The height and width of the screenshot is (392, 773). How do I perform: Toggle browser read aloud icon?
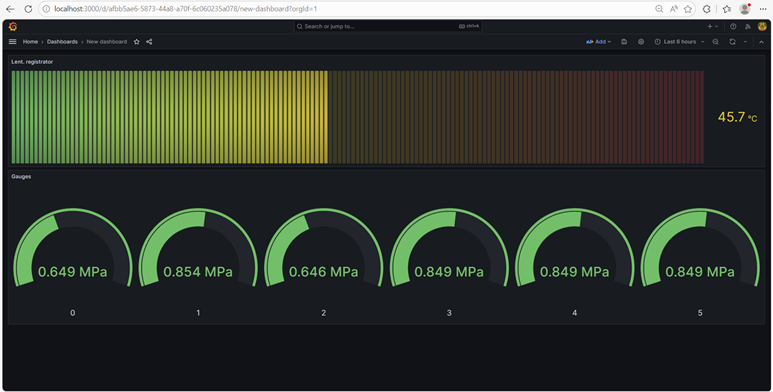673,9
